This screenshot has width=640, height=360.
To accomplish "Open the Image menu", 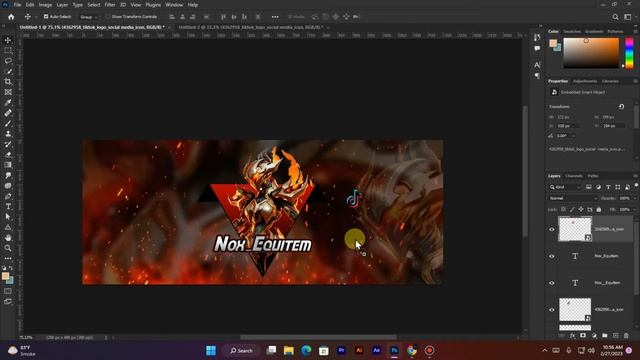I will click(x=45, y=5).
